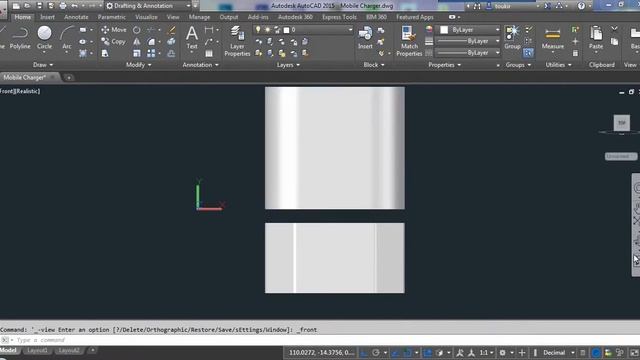Select the Rotate tool icon
The height and width of the screenshot is (360, 640).
(x=137, y=30)
